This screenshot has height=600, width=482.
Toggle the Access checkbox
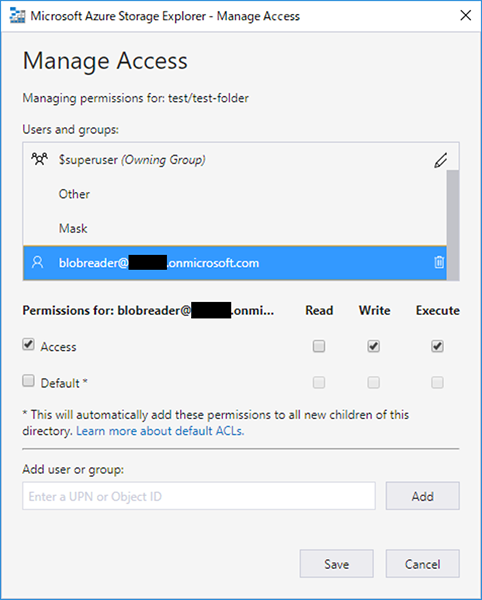click(28, 344)
